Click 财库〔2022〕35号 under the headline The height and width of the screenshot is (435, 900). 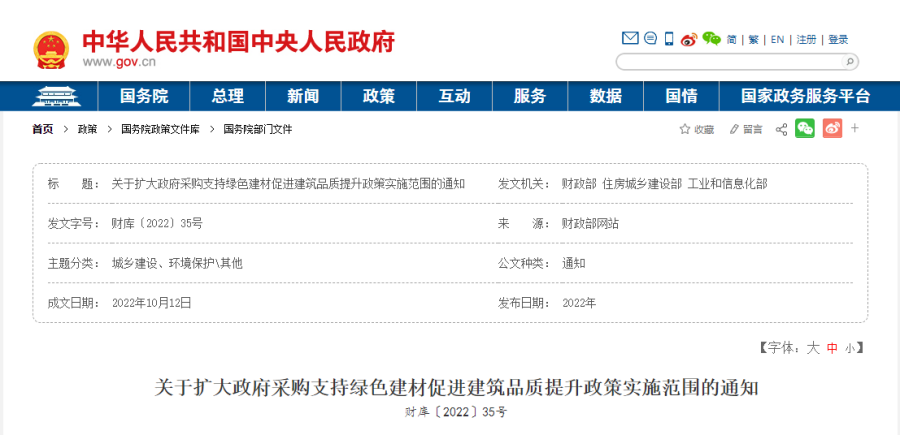coord(456,412)
